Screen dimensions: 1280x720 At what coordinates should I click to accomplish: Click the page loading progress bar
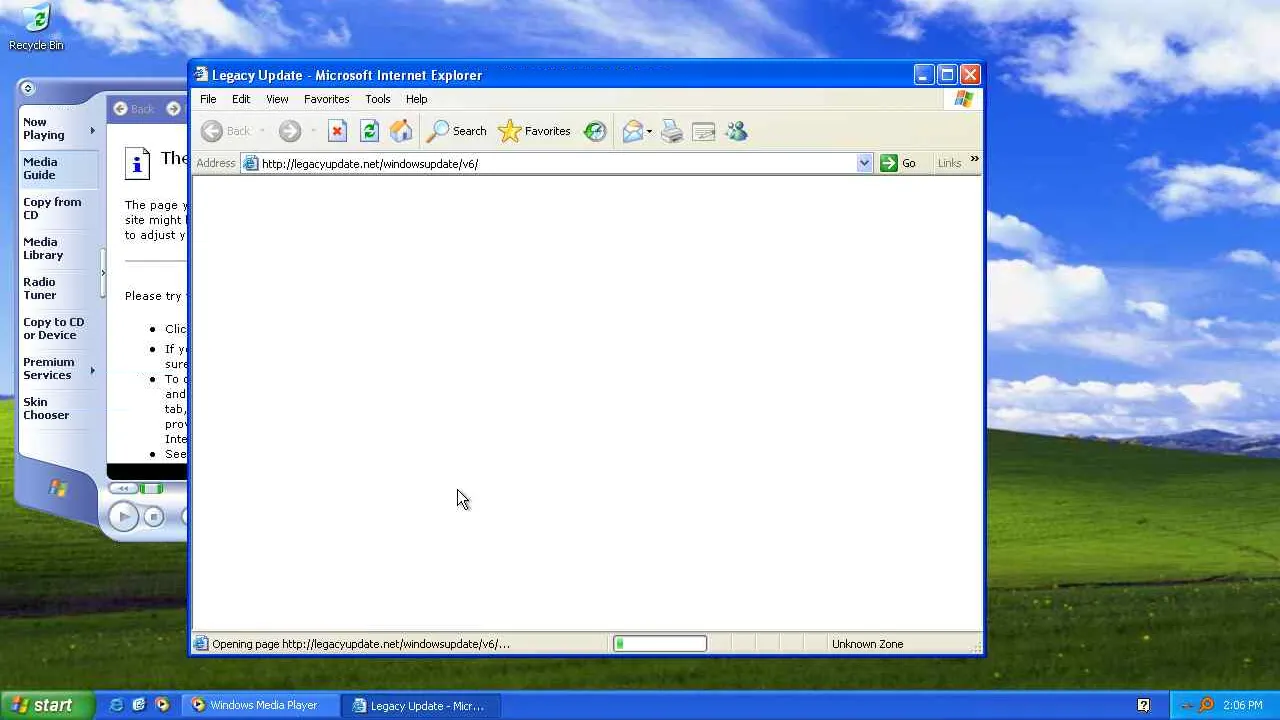[x=660, y=644]
